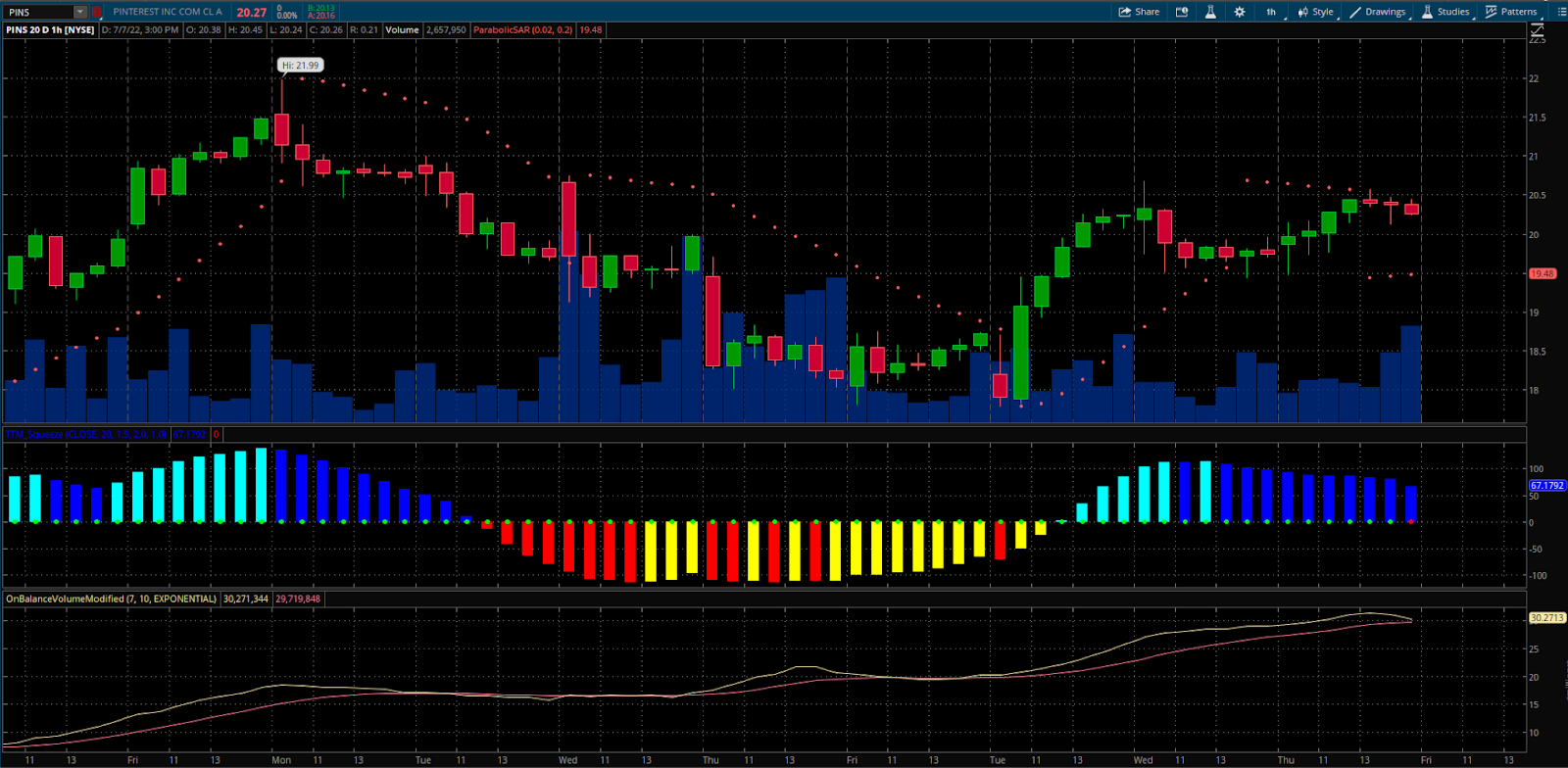Click the volume value 2,657,950
Screen dimensions: 1568x768
click(446, 30)
